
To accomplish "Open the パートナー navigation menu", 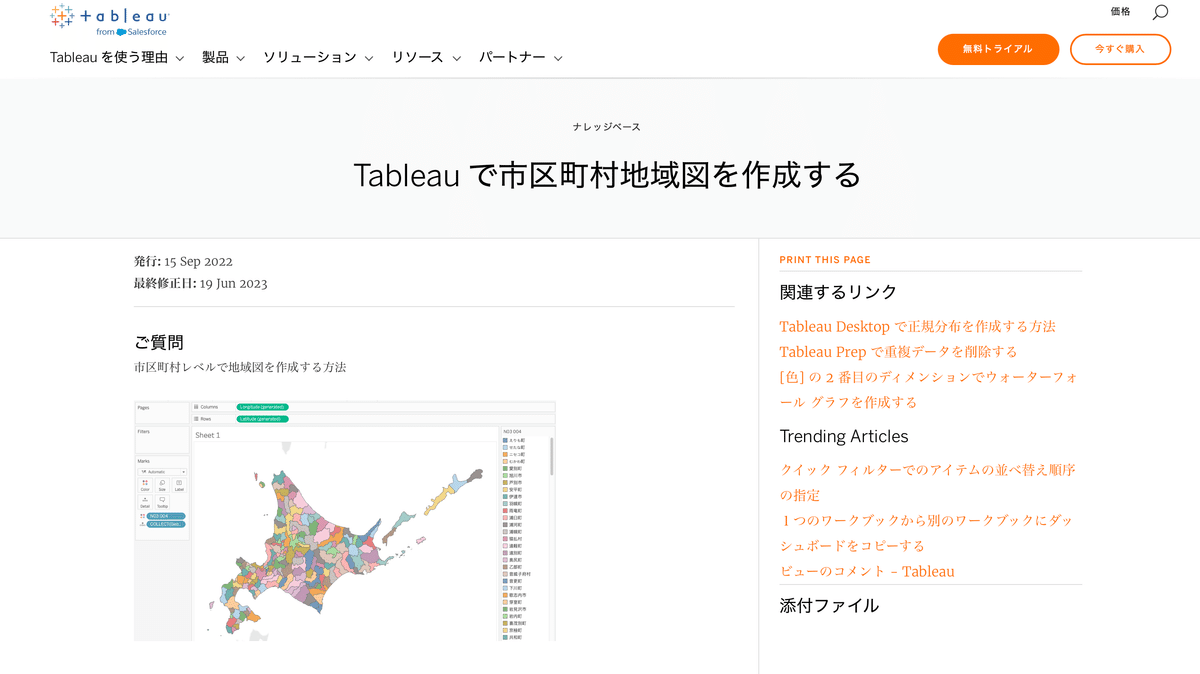I will tap(520, 58).
